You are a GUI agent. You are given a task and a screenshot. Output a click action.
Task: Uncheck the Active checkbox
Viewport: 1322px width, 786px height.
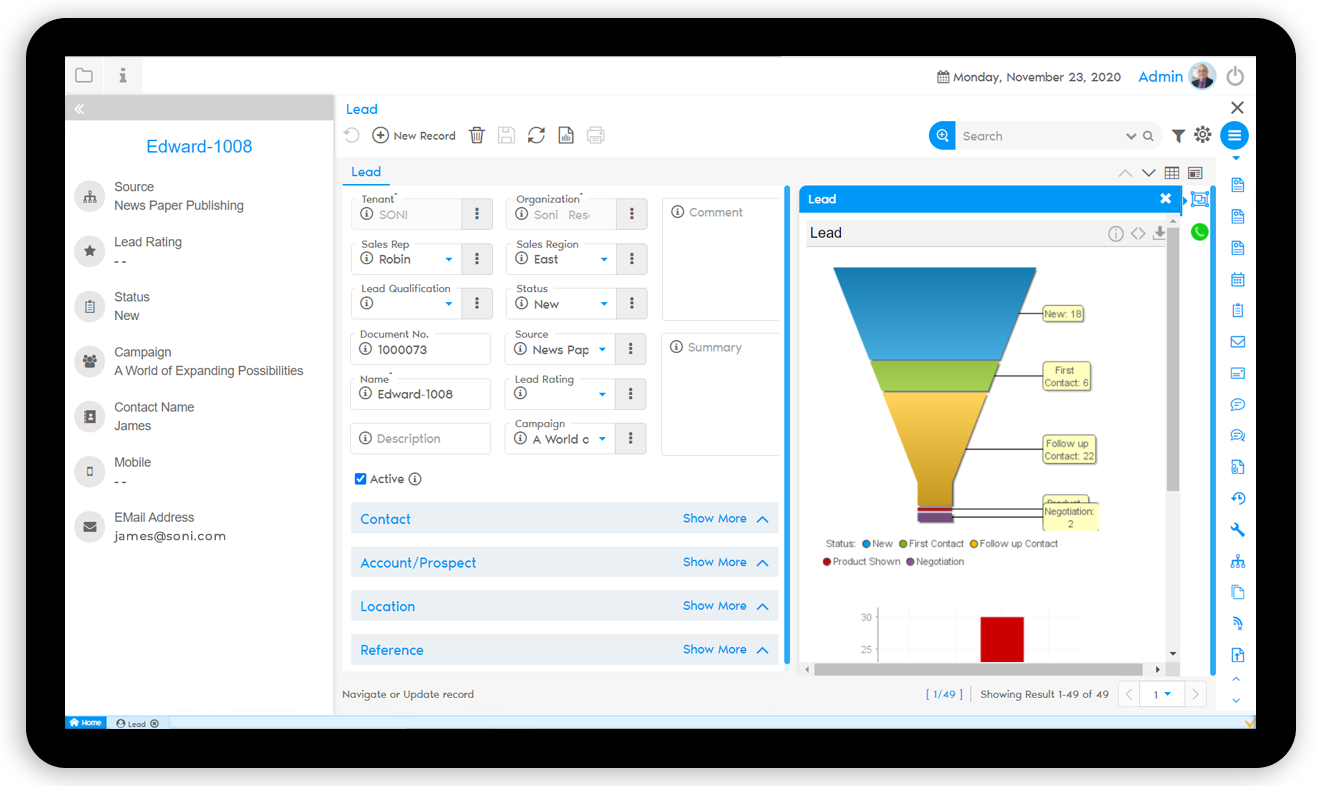point(360,479)
